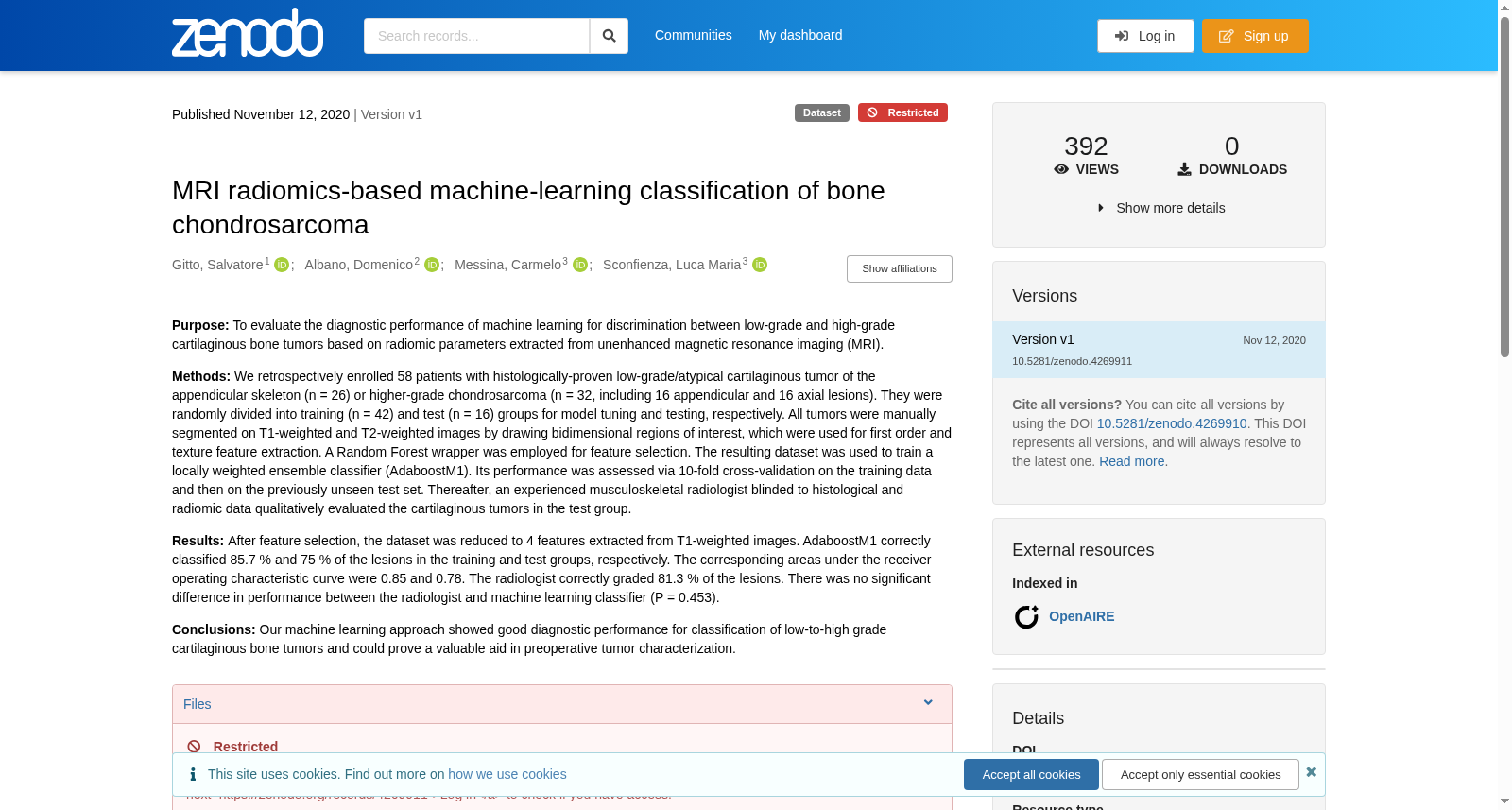
Task: Open Luca Maria Sconfienza's ORCID icon
Action: click(x=760, y=265)
